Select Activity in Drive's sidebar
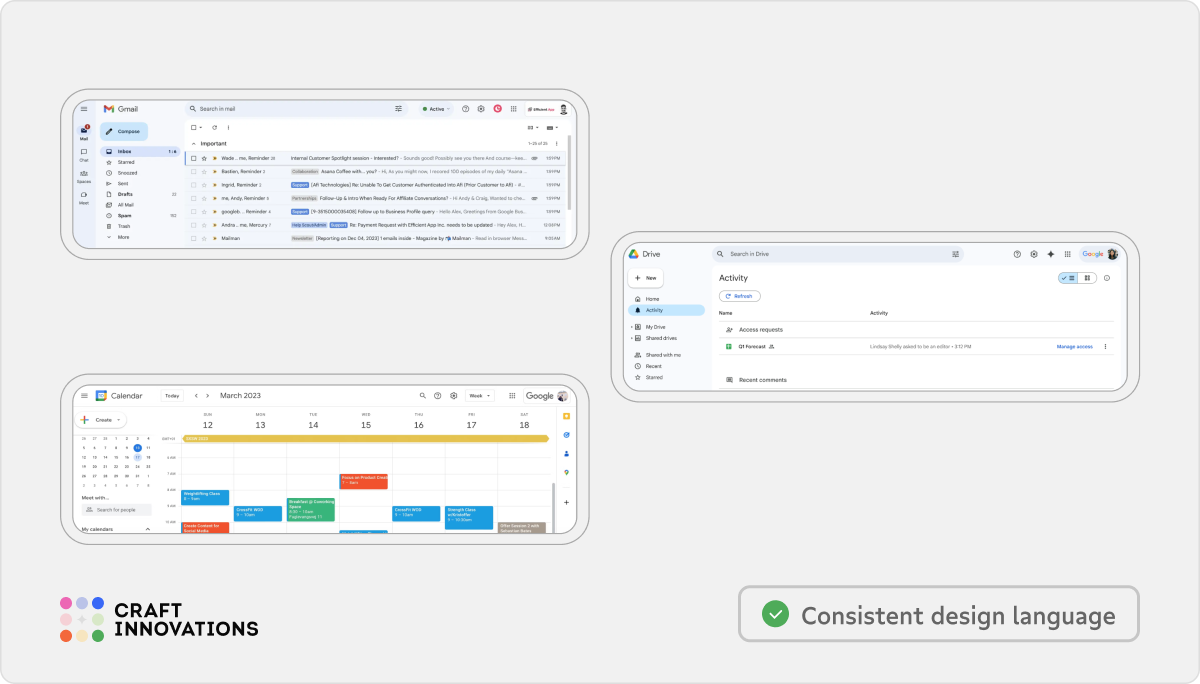The width and height of the screenshot is (1200, 684). click(655, 310)
